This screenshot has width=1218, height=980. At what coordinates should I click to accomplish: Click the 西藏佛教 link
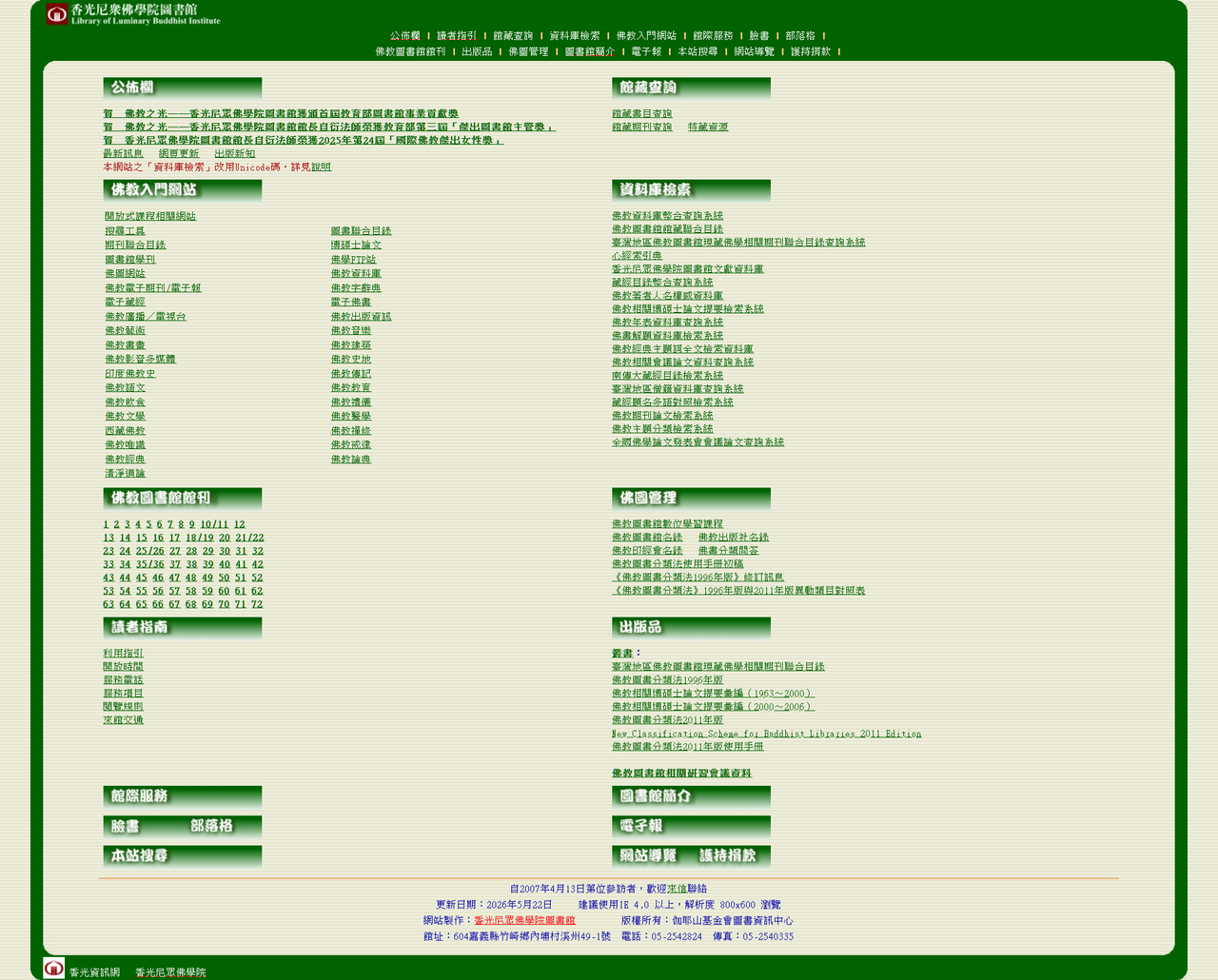[x=126, y=431]
